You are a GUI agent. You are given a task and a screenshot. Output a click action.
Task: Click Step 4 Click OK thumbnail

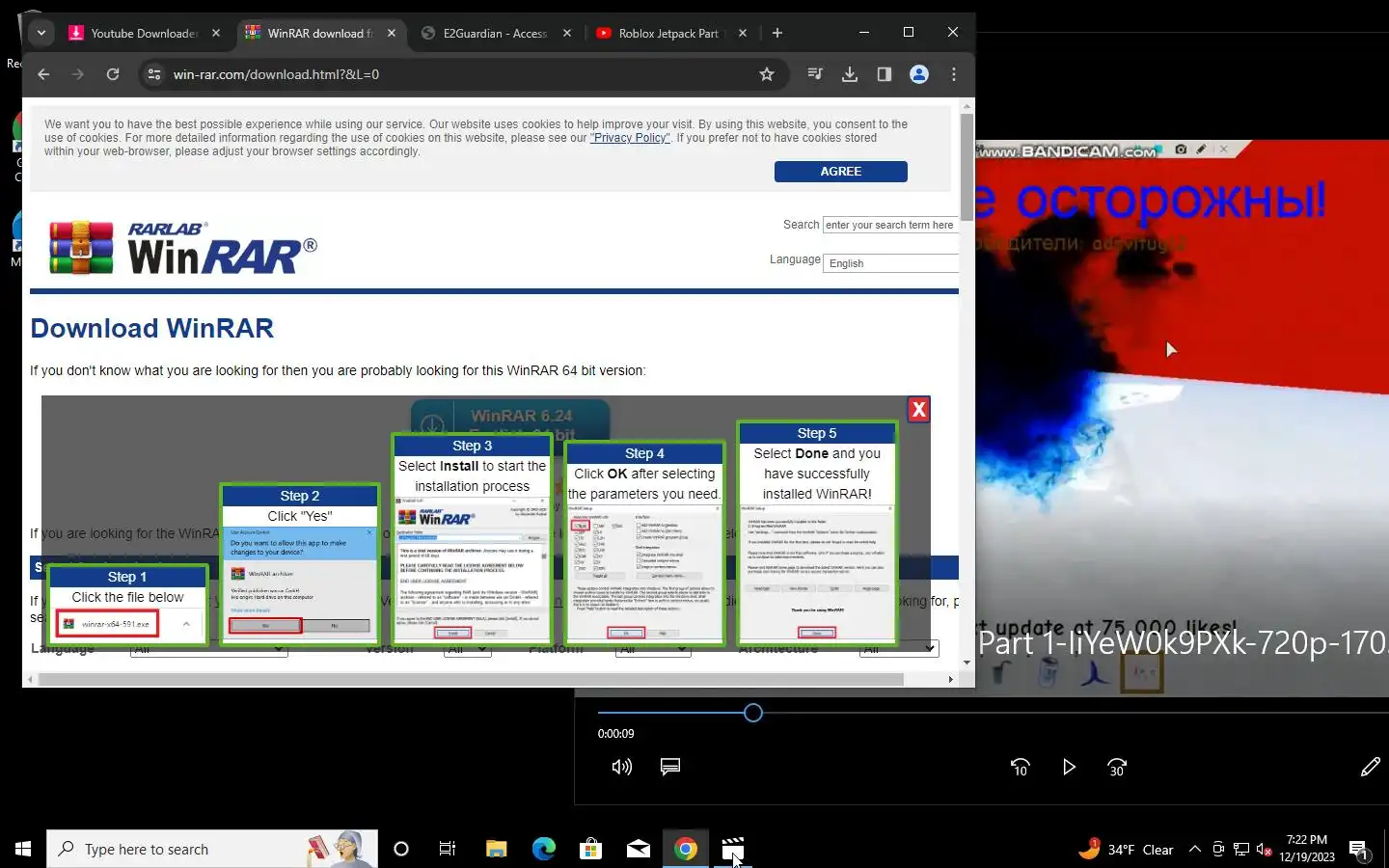(x=644, y=542)
